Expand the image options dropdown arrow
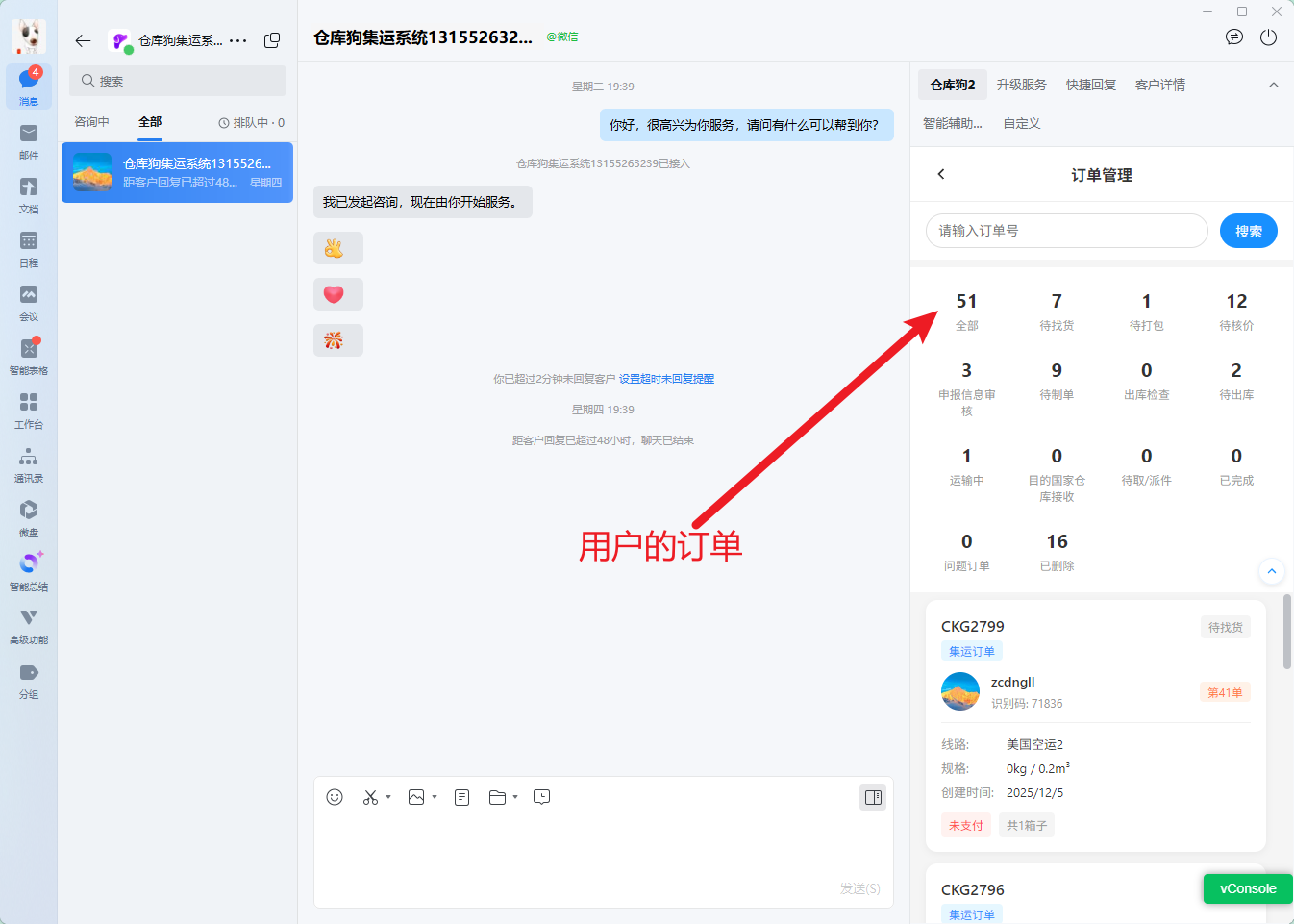This screenshot has width=1294, height=924. [x=435, y=797]
